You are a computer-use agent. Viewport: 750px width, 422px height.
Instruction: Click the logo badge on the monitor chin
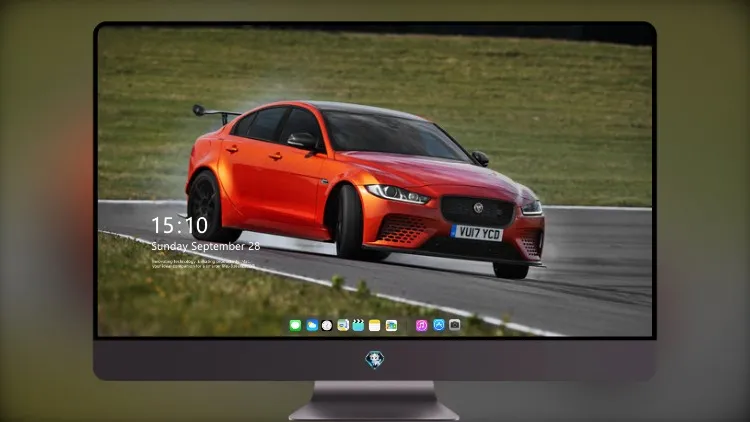[x=375, y=360]
